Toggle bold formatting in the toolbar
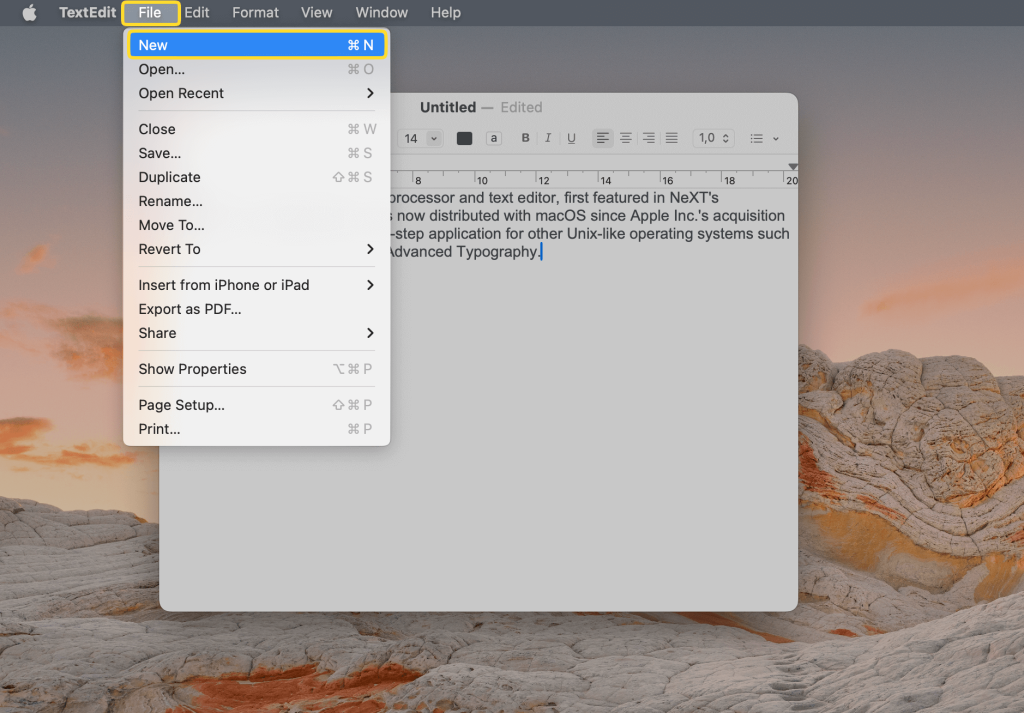The width and height of the screenshot is (1024, 713). point(525,138)
